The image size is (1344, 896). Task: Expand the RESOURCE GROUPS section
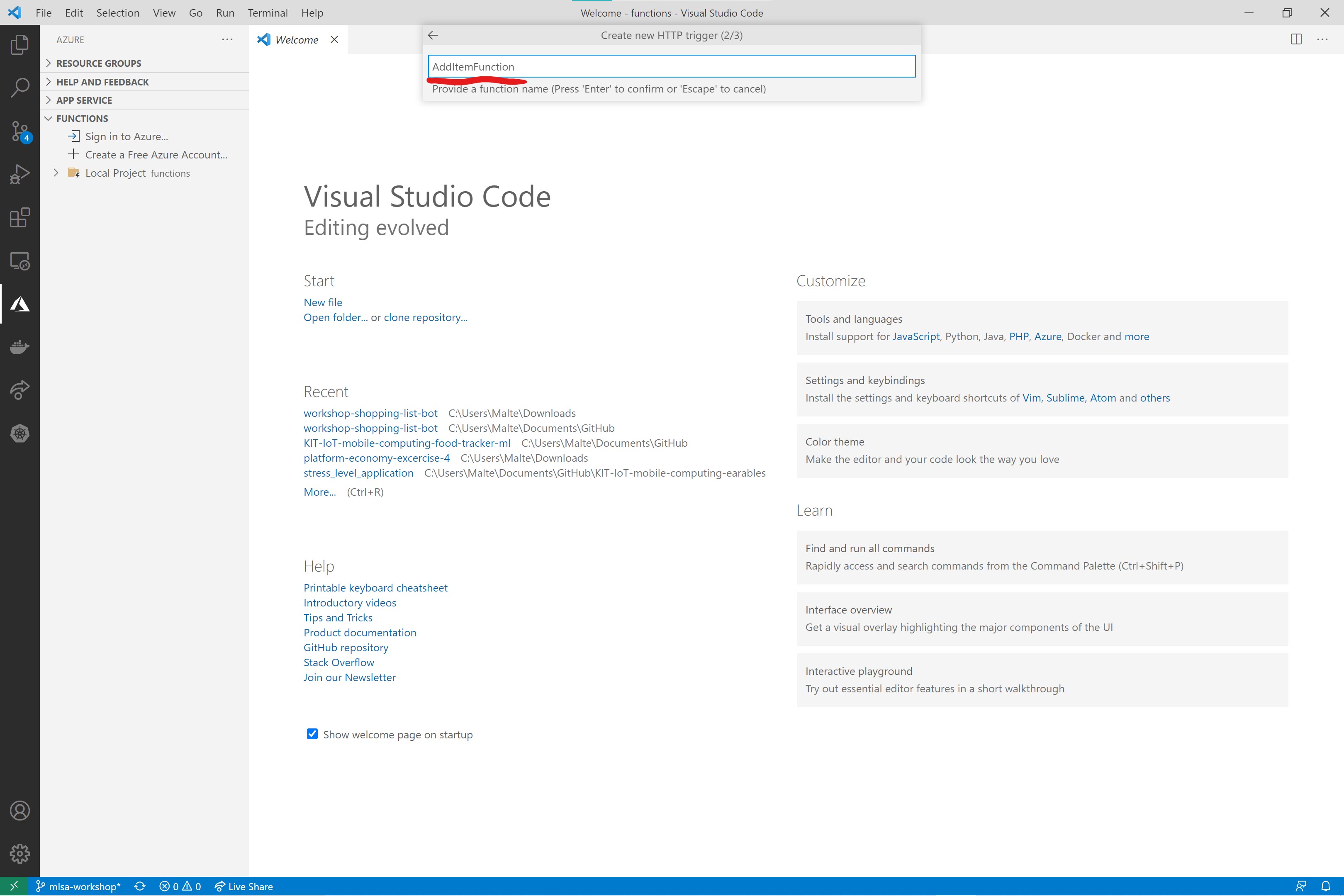pyautogui.click(x=98, y=63)
